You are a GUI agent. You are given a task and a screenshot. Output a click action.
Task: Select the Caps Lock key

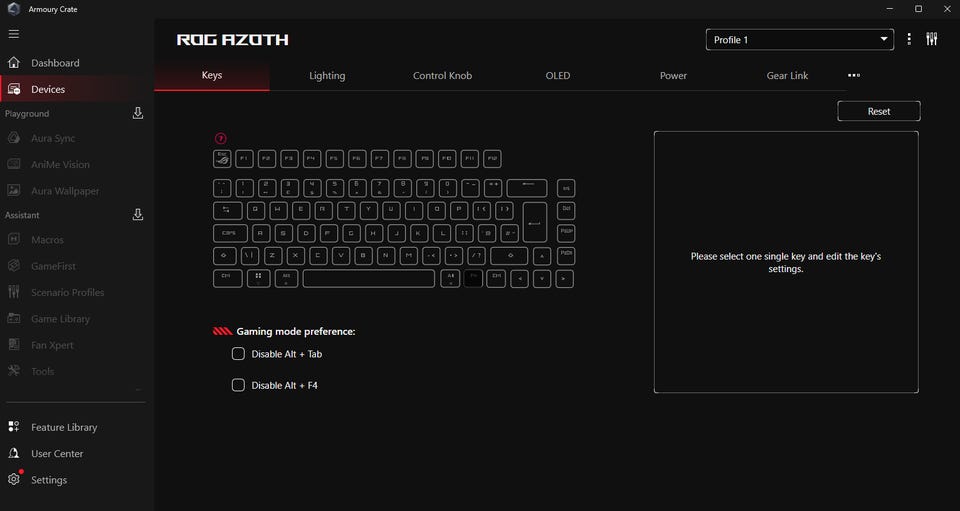click(x=230, y=233)
